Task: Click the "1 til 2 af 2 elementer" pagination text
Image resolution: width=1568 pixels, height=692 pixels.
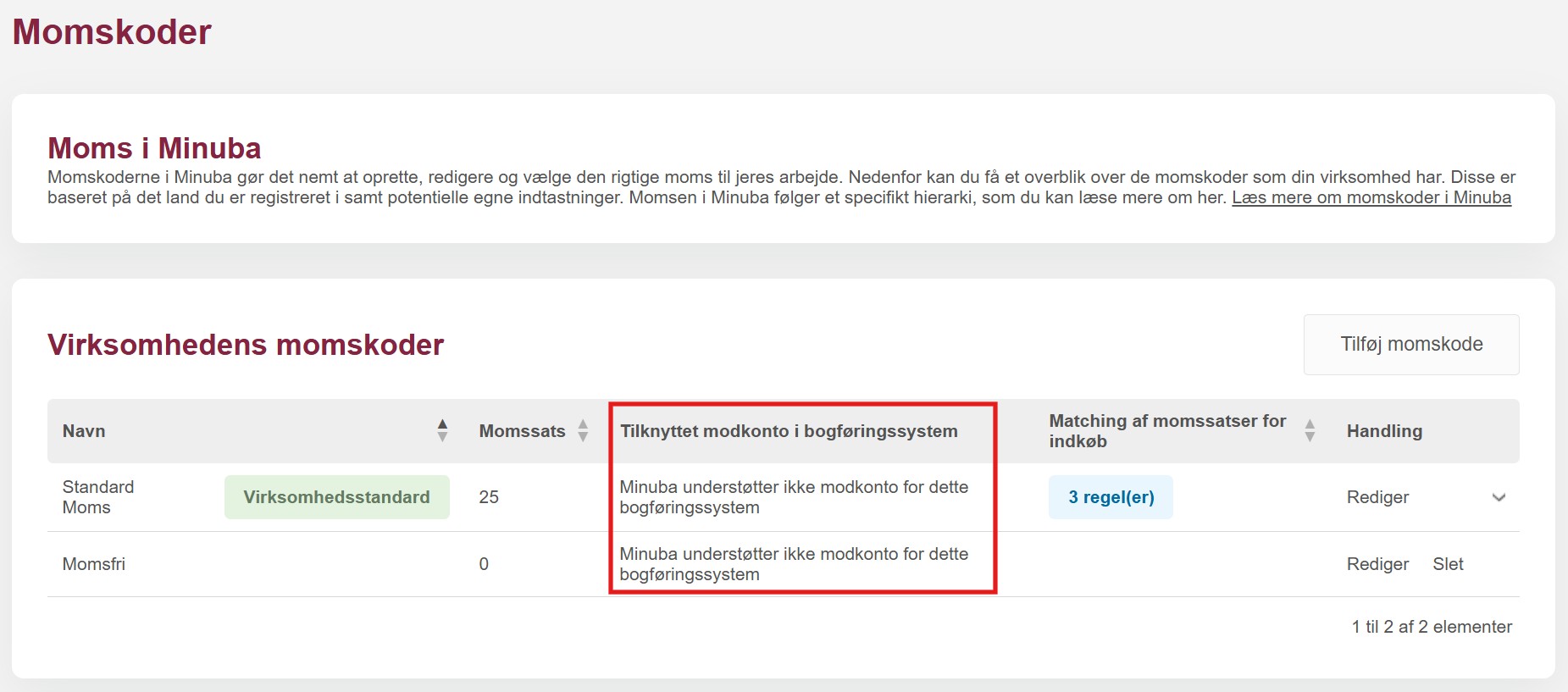Action: pyautogui.click(x=1432, y=627)
